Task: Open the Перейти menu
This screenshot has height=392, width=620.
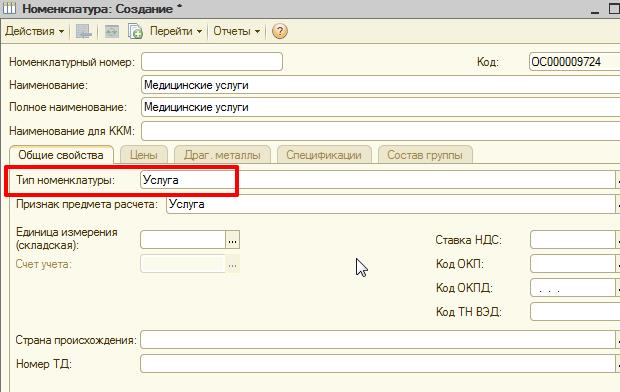Action: click(176, 31)
